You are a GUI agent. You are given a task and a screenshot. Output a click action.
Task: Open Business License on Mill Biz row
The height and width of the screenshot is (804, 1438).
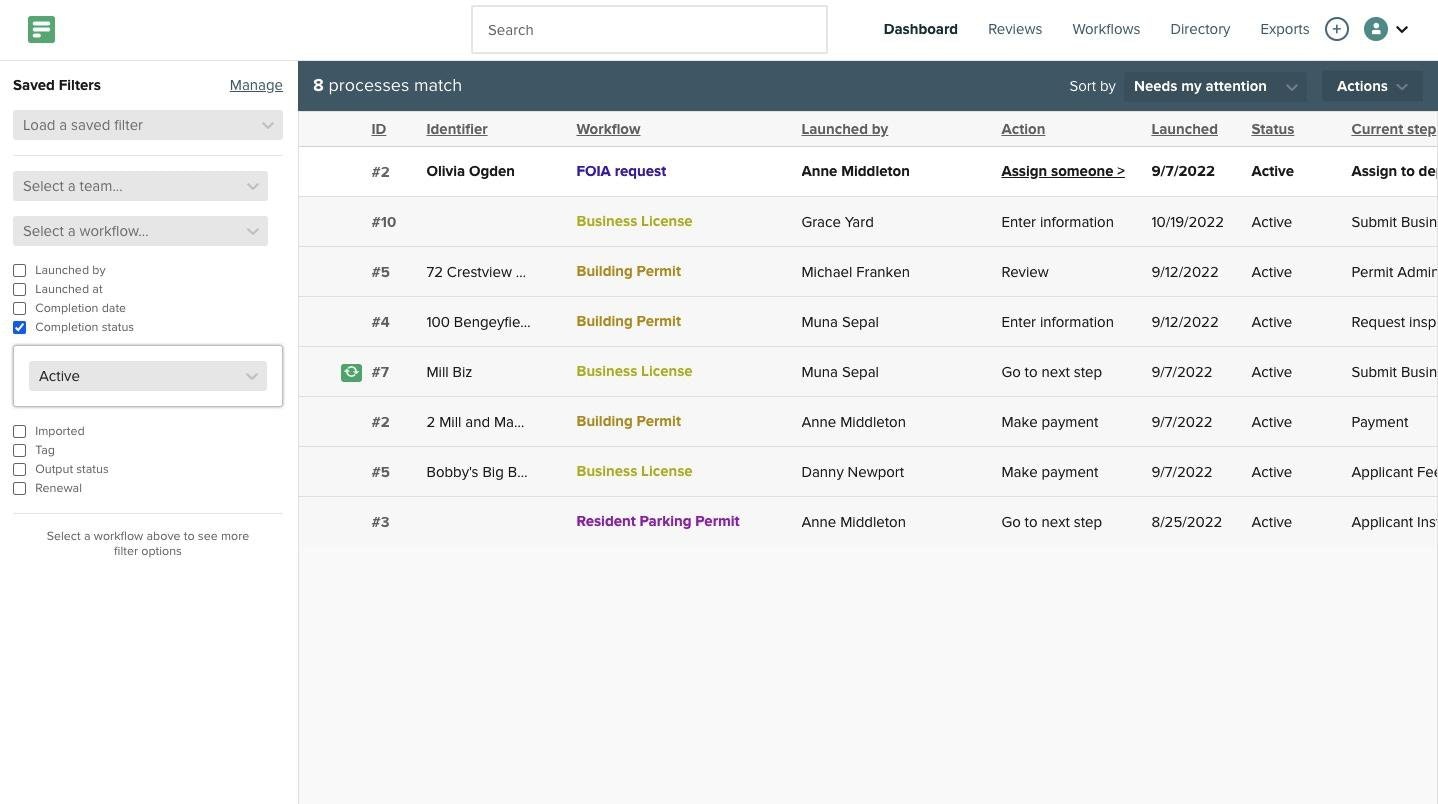[634, 371]
